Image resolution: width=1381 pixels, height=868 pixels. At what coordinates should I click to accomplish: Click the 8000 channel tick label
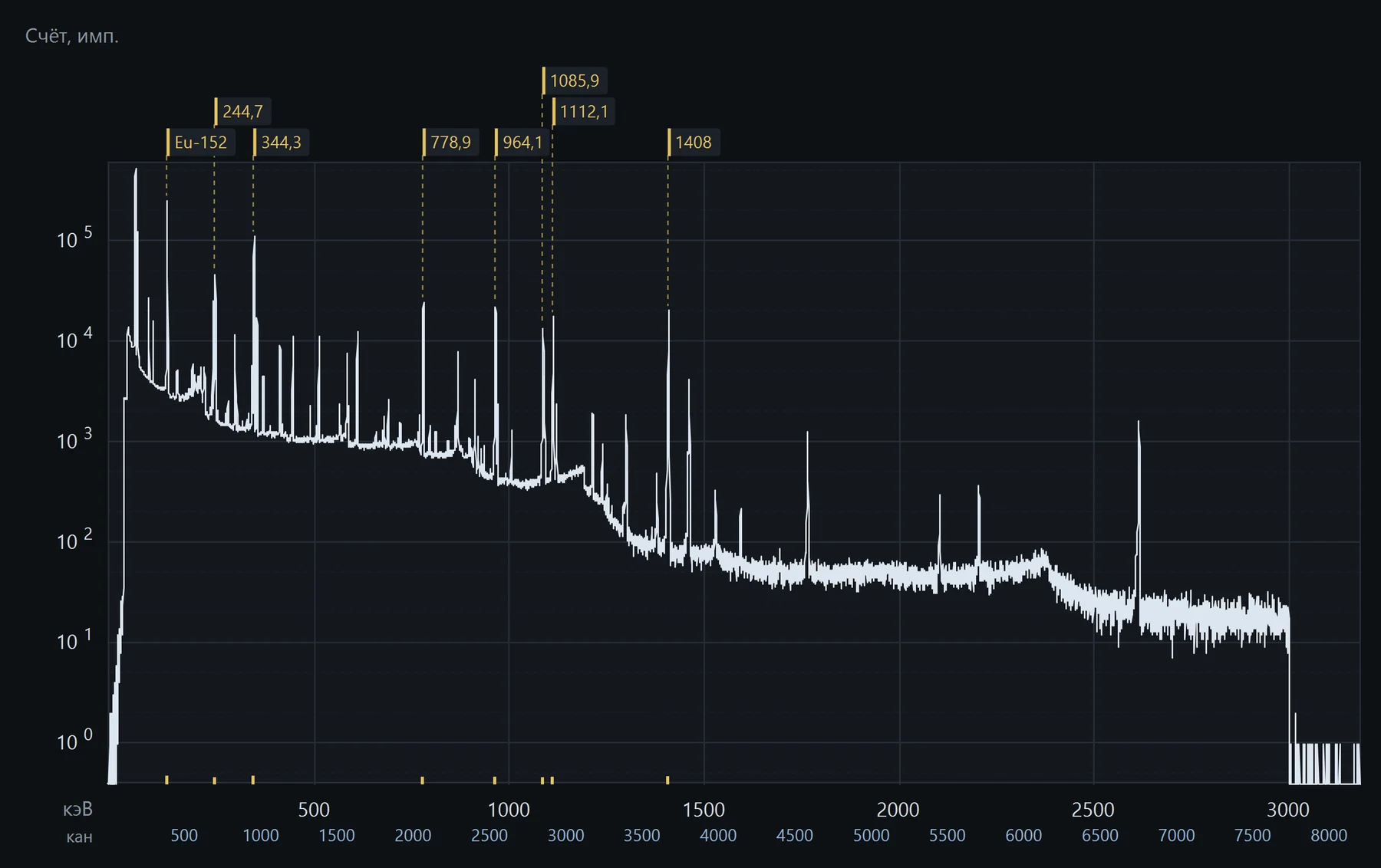[x=1329, y=836]
